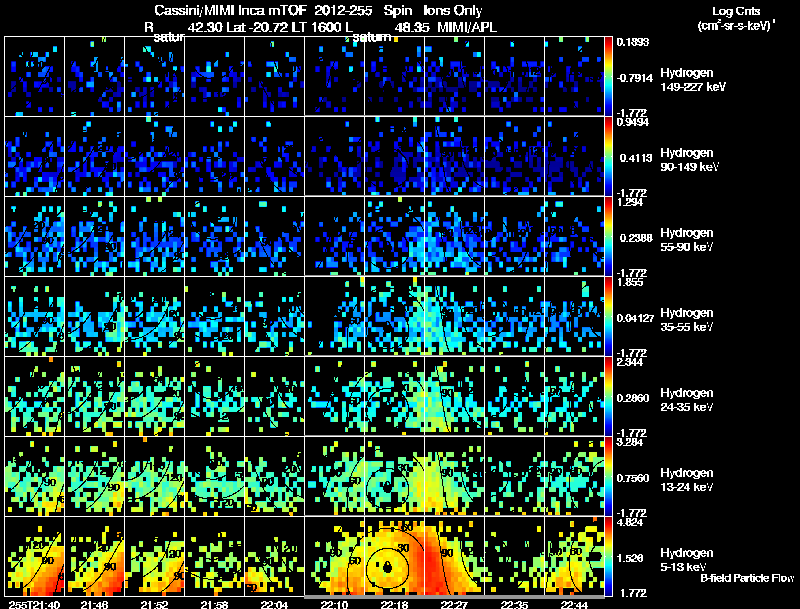Click the colorbar max value '4.824'
This screenshot has height=609, width=800.
pos(631,522)
